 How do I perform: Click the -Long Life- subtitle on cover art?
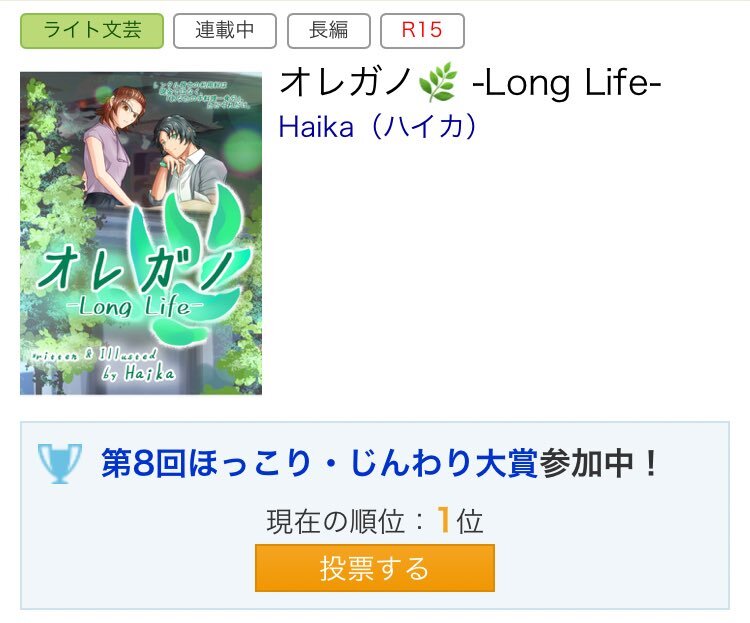pos(135,306)
